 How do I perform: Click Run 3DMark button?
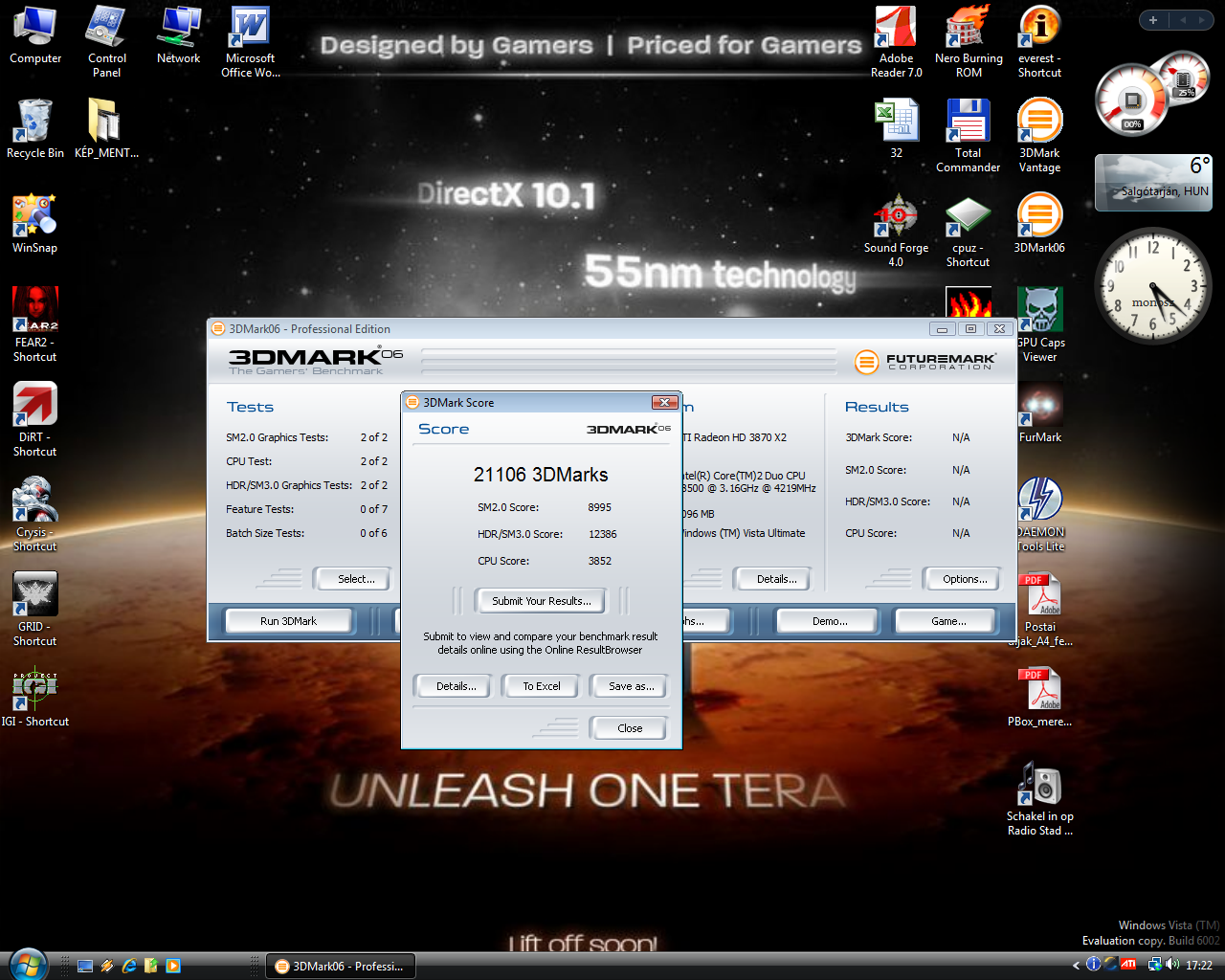point(289,621)
